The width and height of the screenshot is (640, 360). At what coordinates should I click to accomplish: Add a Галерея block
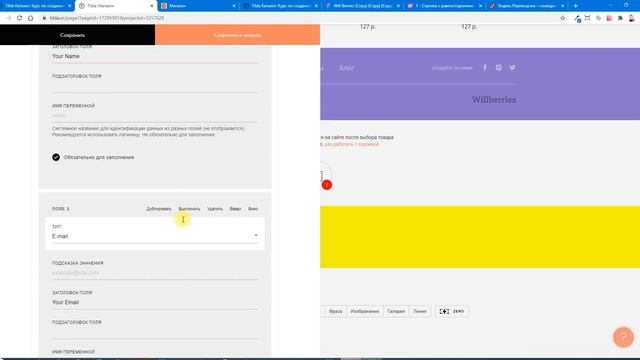[396, 311]
